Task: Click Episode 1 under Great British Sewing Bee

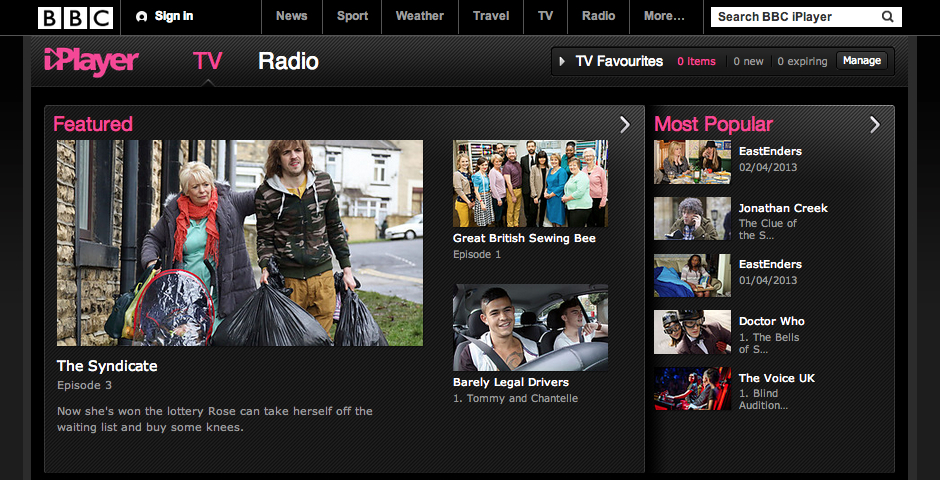Action: tap(477, 255)
